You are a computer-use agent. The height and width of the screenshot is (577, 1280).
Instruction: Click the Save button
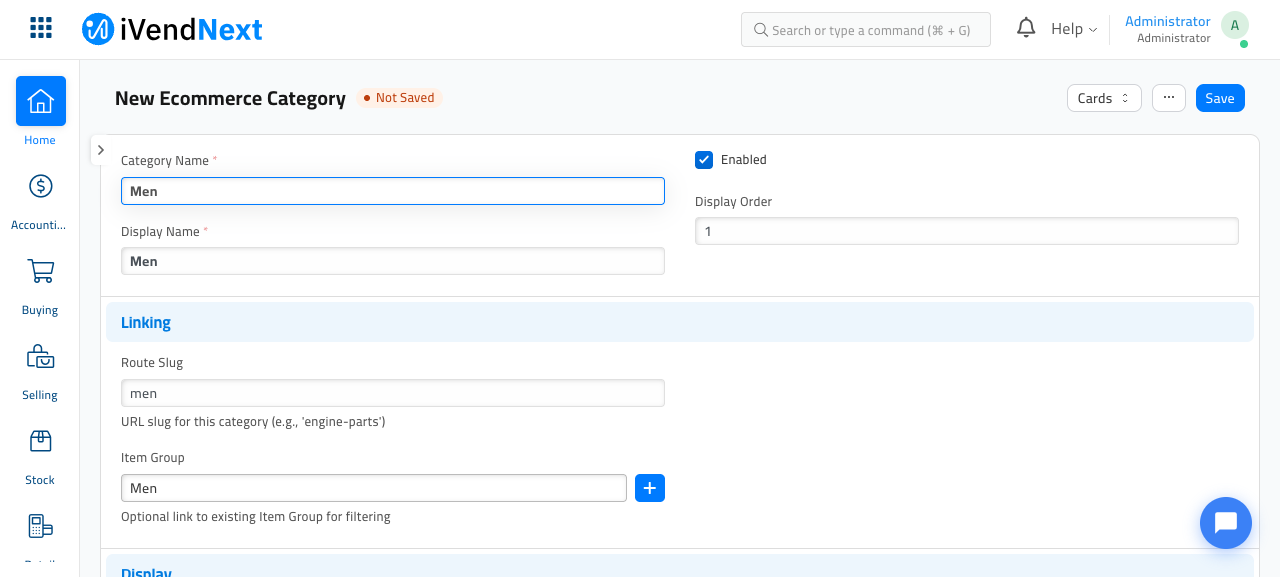point(1220,98)
